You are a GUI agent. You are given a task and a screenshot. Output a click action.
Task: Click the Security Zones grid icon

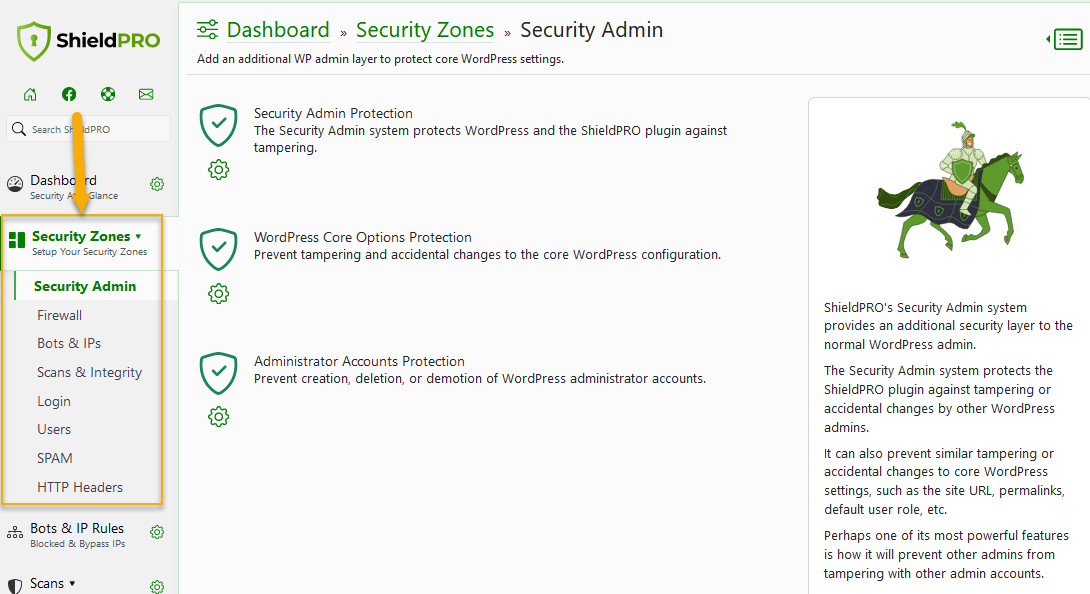coord(17,240)
